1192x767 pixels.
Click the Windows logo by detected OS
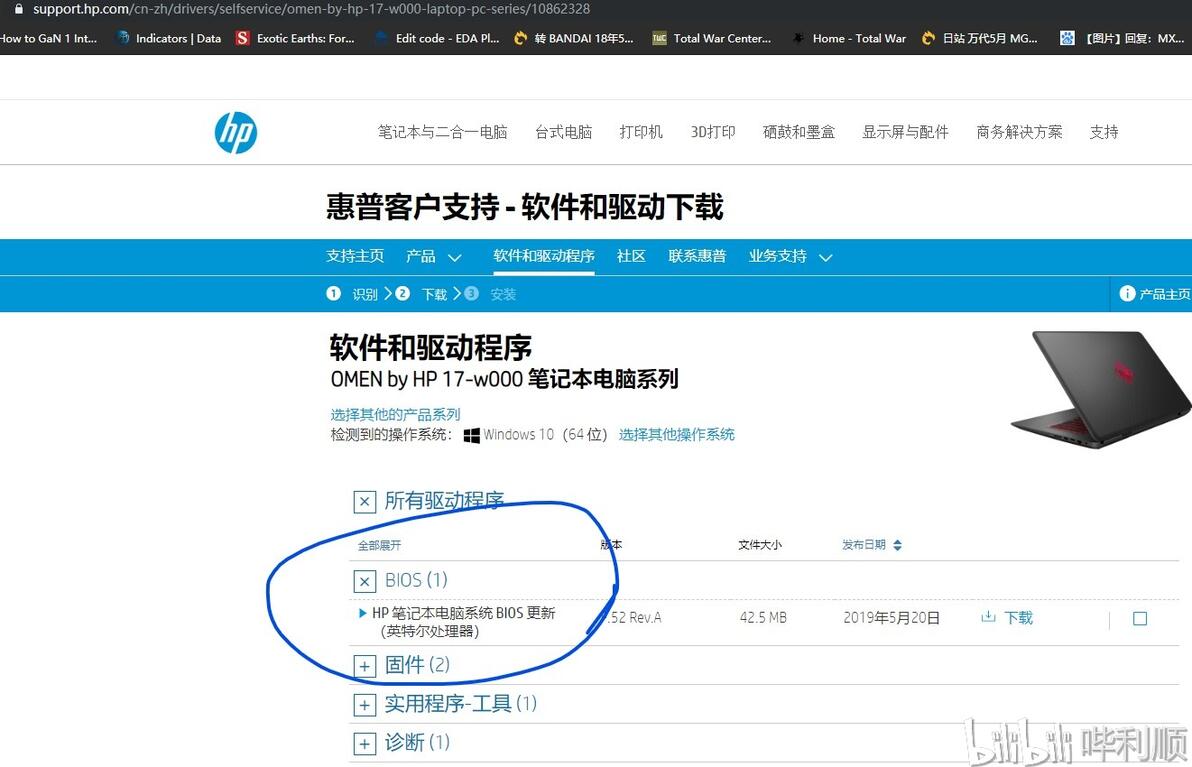point(471,436)
